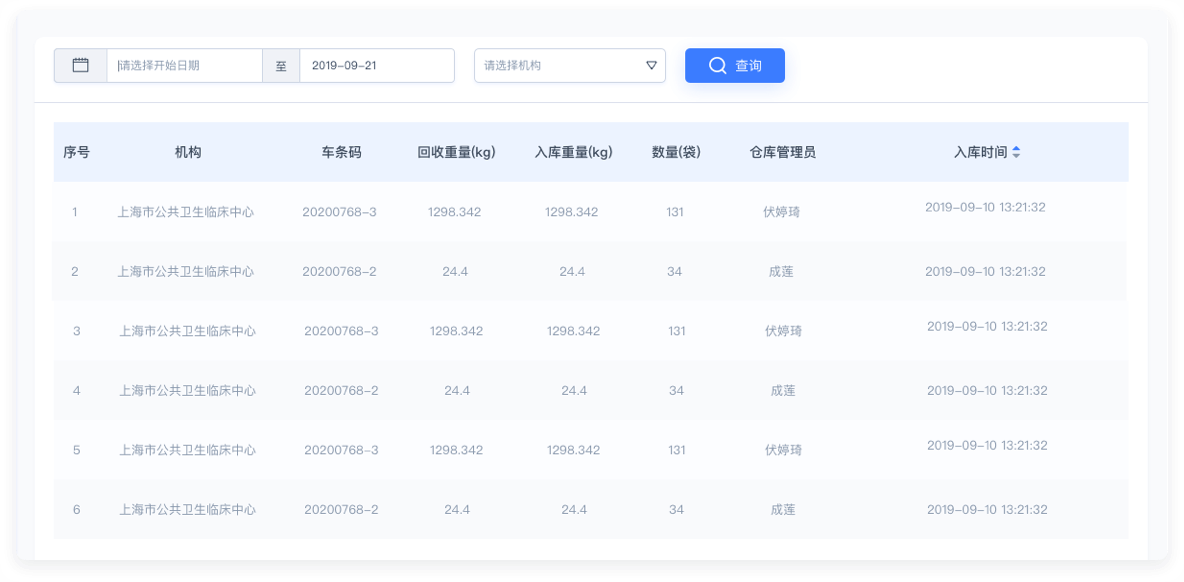Click manager 伏婷琦 in row 3
1184x582 pixels.
point(783,331)
